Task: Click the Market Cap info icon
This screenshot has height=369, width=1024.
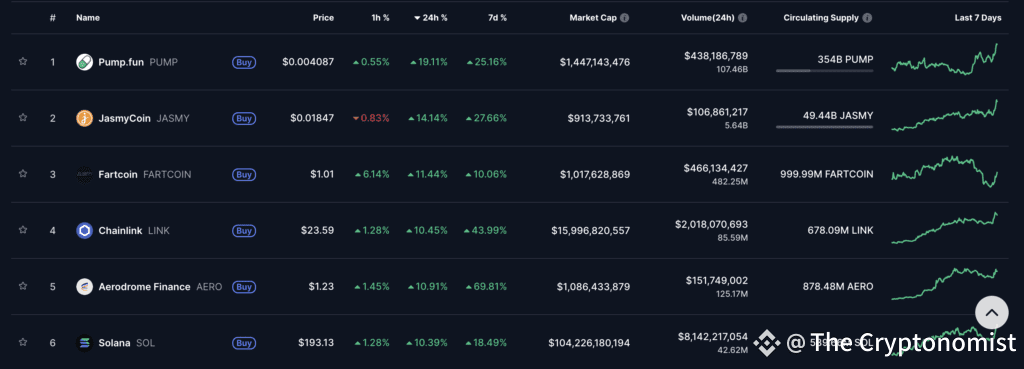Action: (x=625, y=18)
